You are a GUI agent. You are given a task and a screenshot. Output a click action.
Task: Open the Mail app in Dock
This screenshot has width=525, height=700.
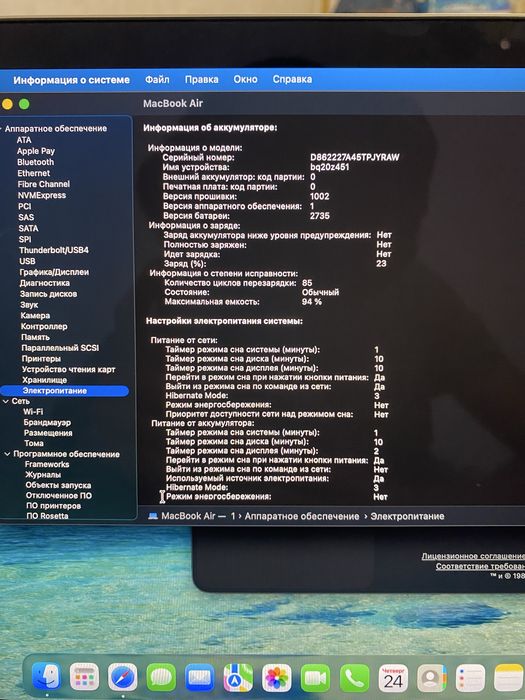pos(200,678)
